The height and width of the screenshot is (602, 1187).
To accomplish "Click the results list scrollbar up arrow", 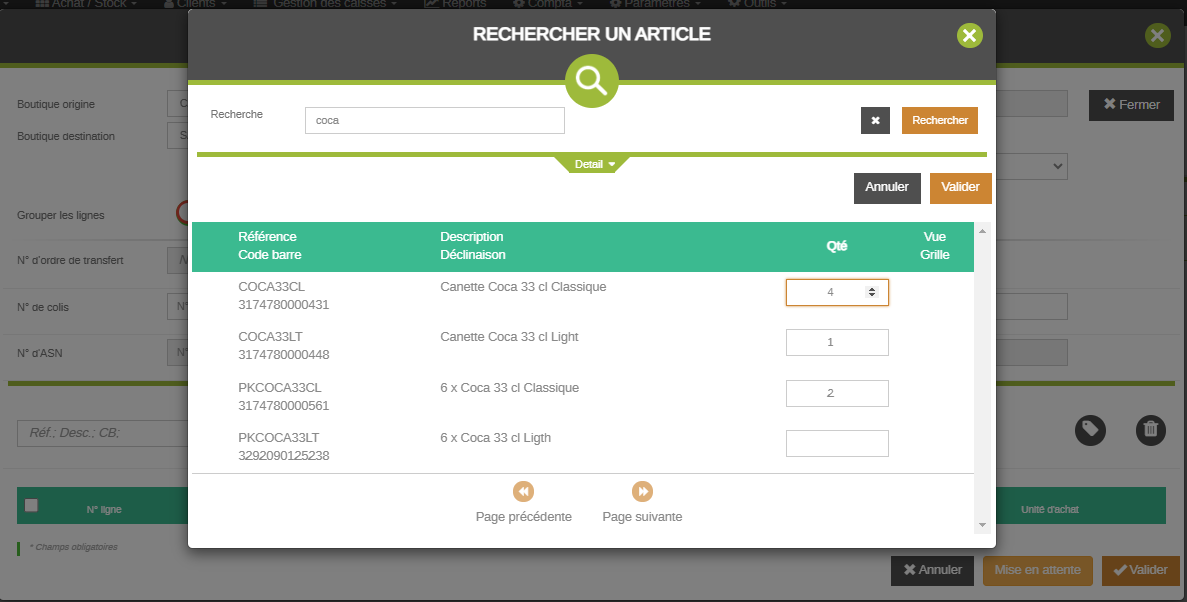I will (x=982, y=231).
